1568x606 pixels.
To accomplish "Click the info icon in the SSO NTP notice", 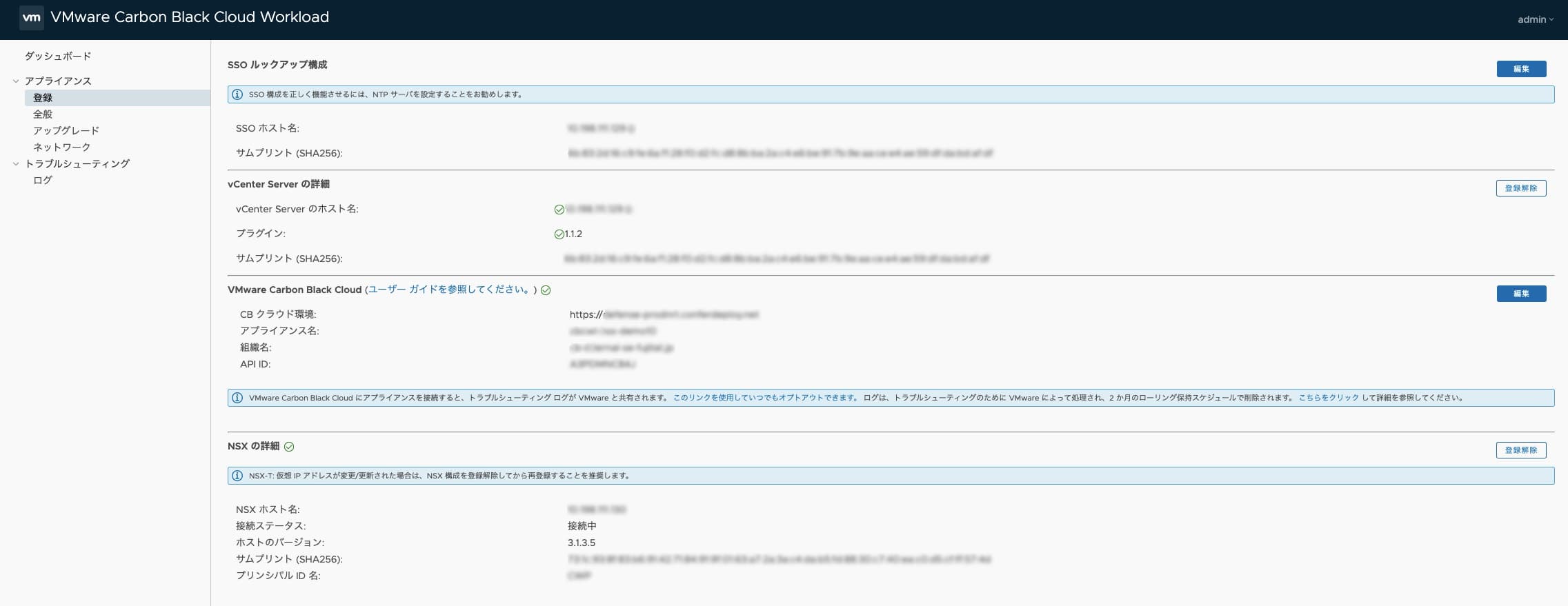I will coord(237,94).
